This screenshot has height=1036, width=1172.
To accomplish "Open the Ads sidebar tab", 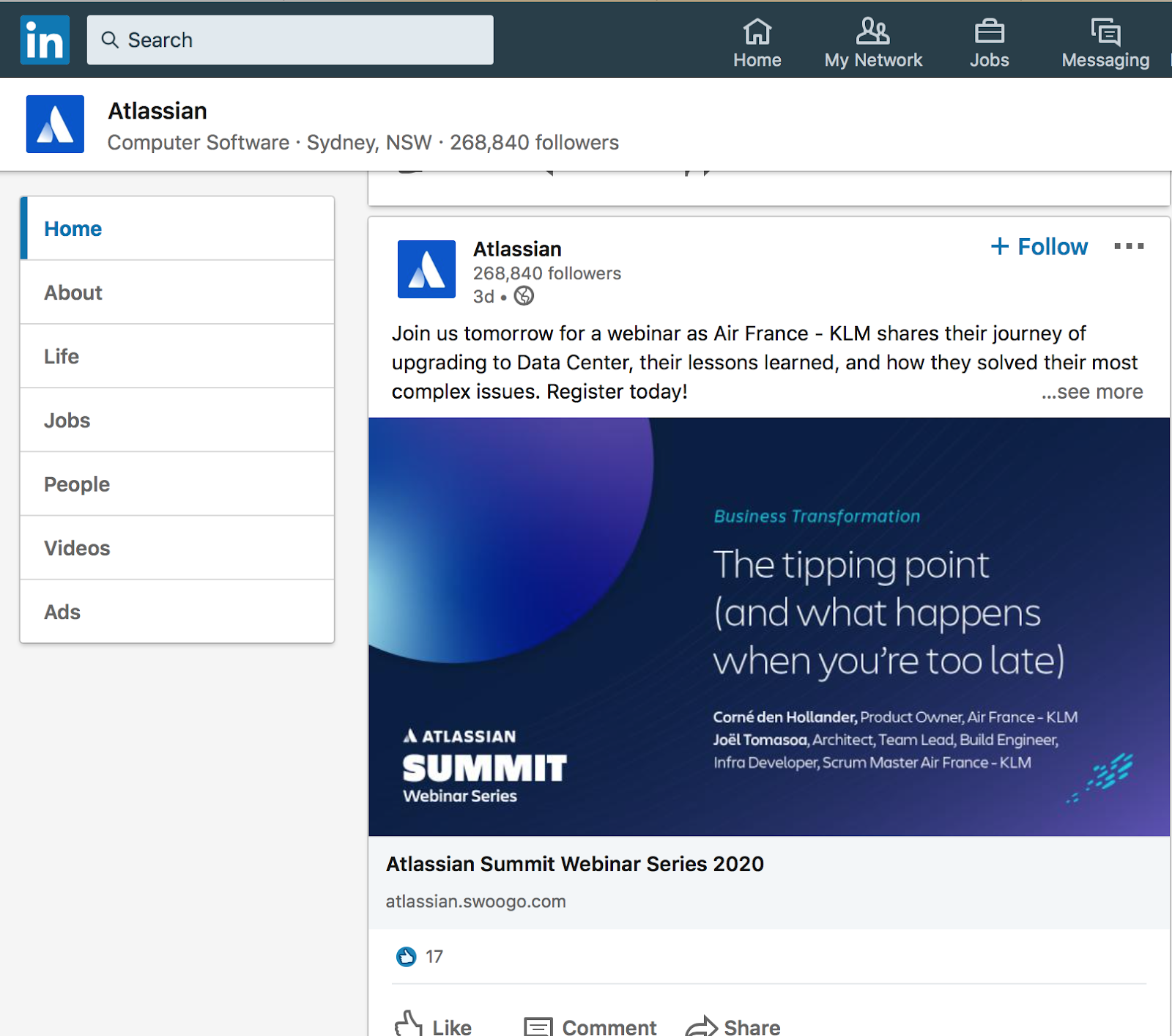I will point(177,612).
